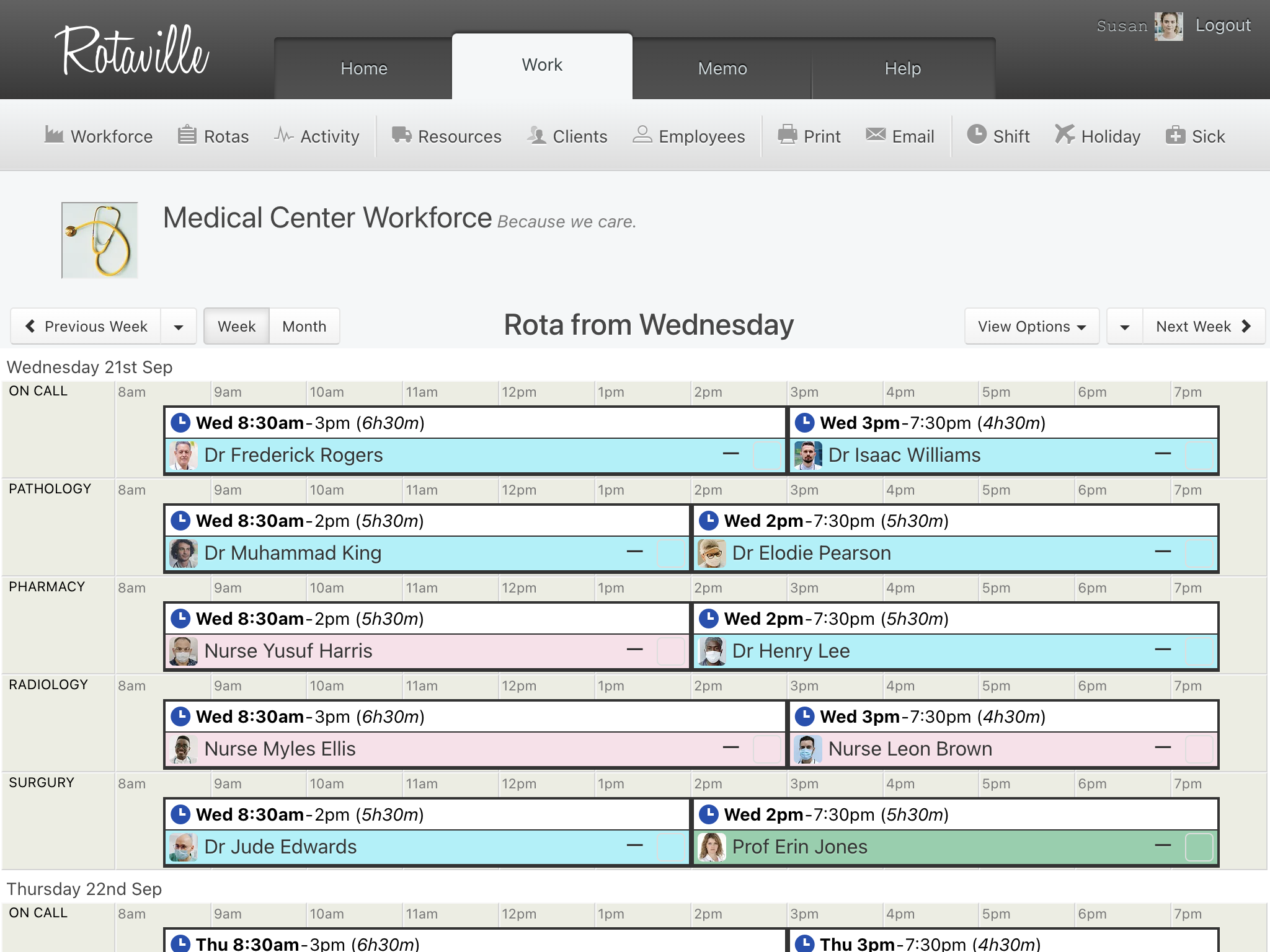Open the Activity pulse icon
The height and width of the screenshot is (952, 1270).
(283, 134)
